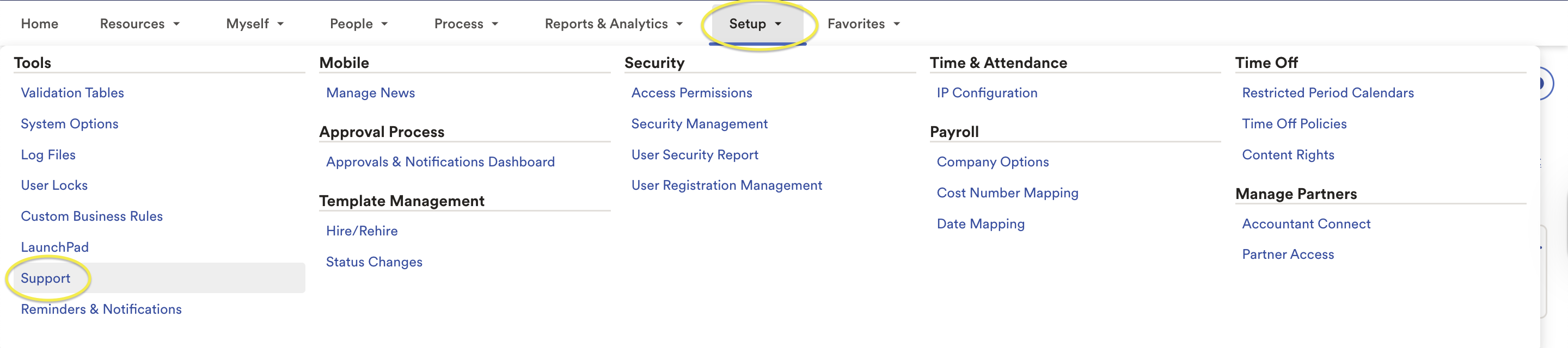Open Access Permissions
This screenshot has width=1568, height=348.
click(x=691, y=92)
